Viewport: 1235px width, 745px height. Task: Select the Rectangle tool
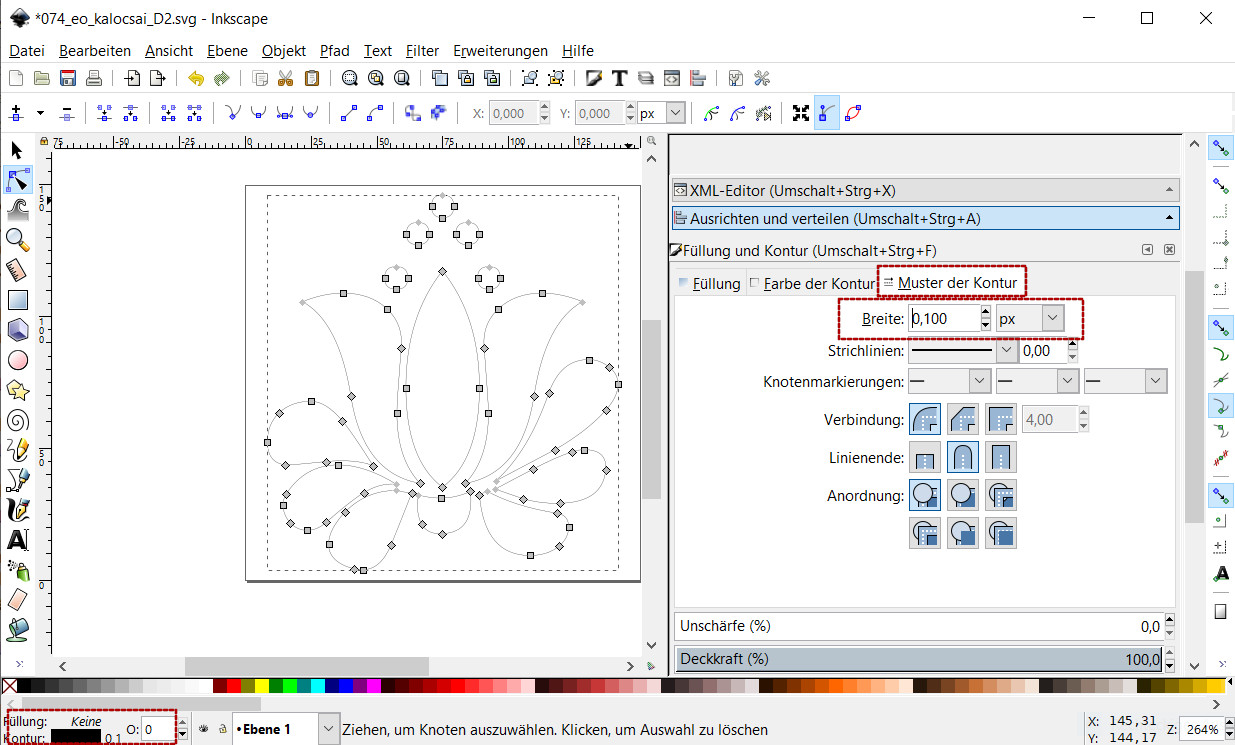coord(17,299)
